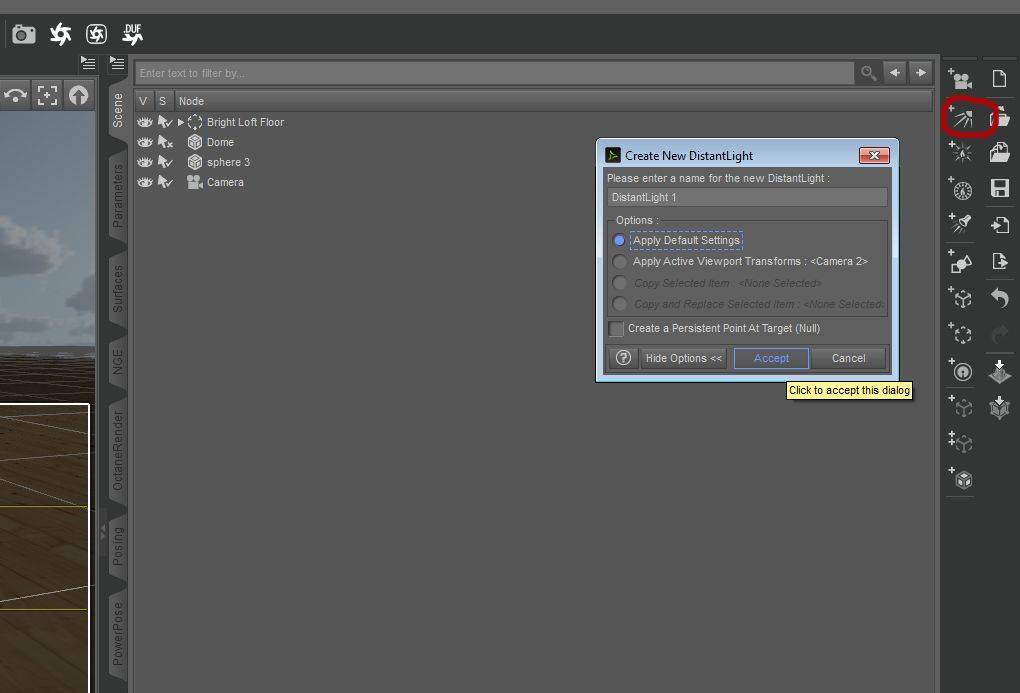Screen dimensions: 1020x693
Task: Click the Create New Spotlight flashlight icon
Action: pos(961,224)
